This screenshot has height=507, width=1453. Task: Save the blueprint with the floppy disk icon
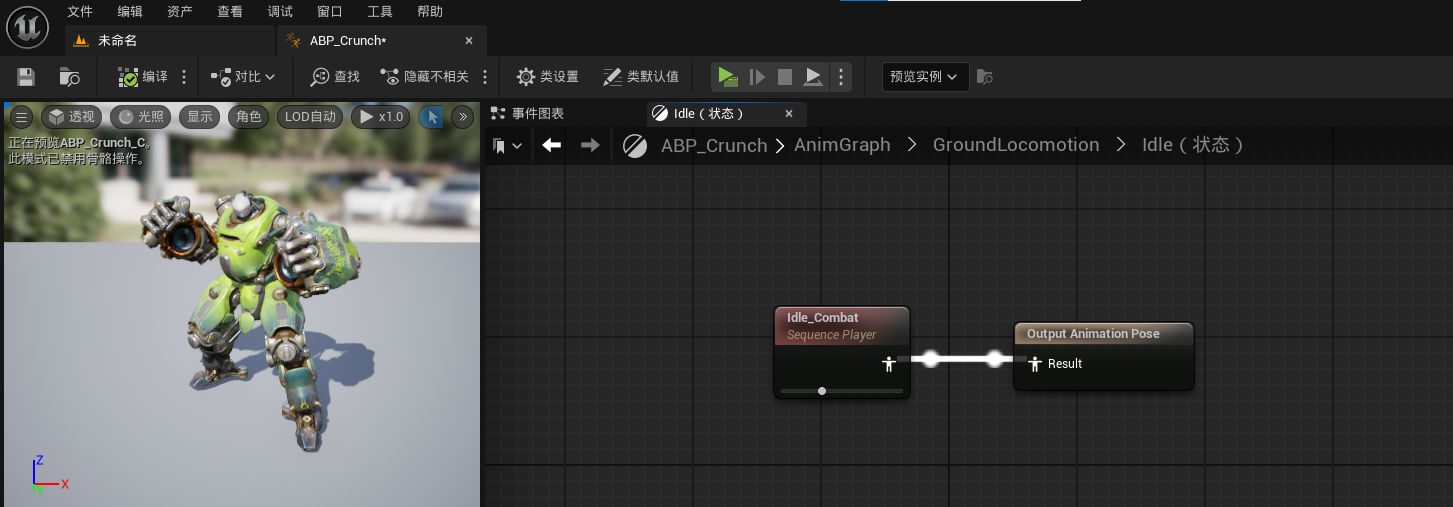click(26, 77)
